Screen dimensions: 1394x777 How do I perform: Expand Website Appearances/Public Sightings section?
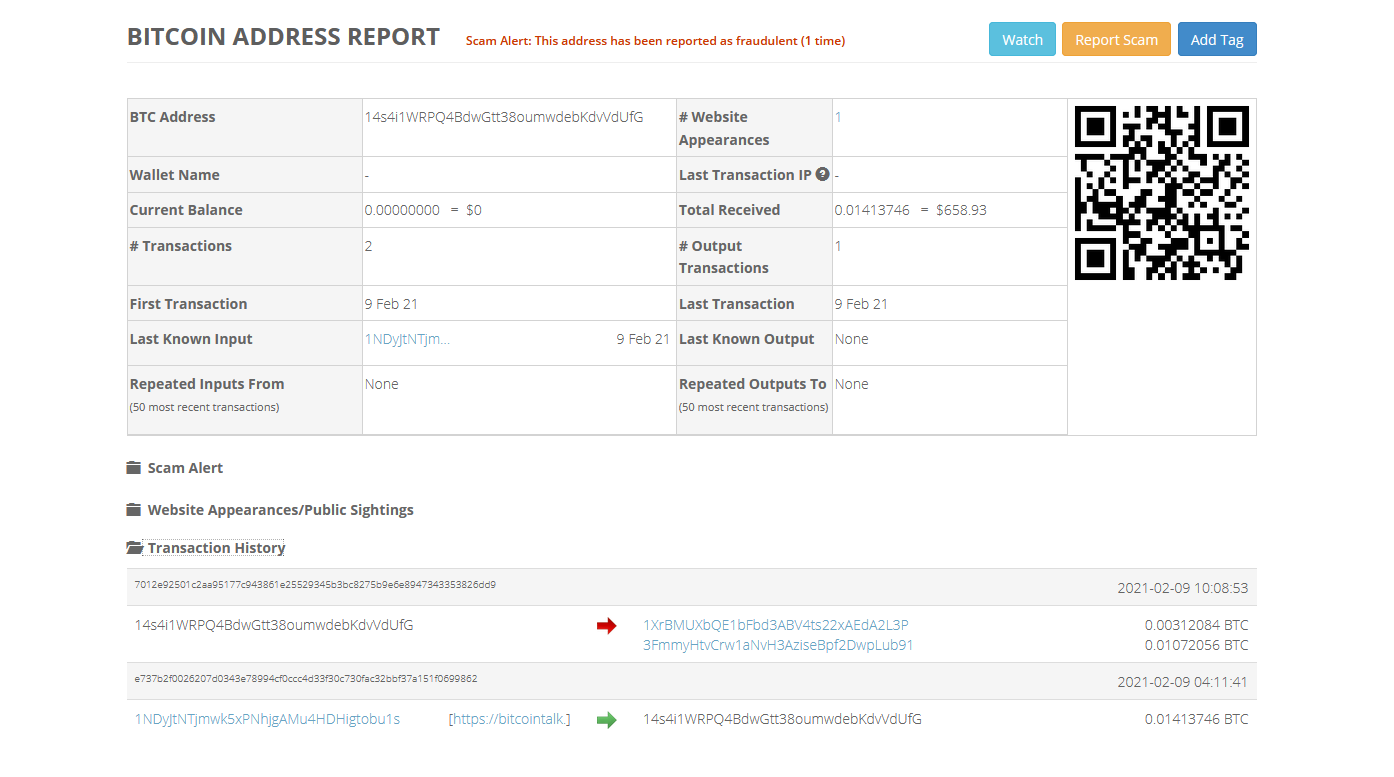coord(280,510)
